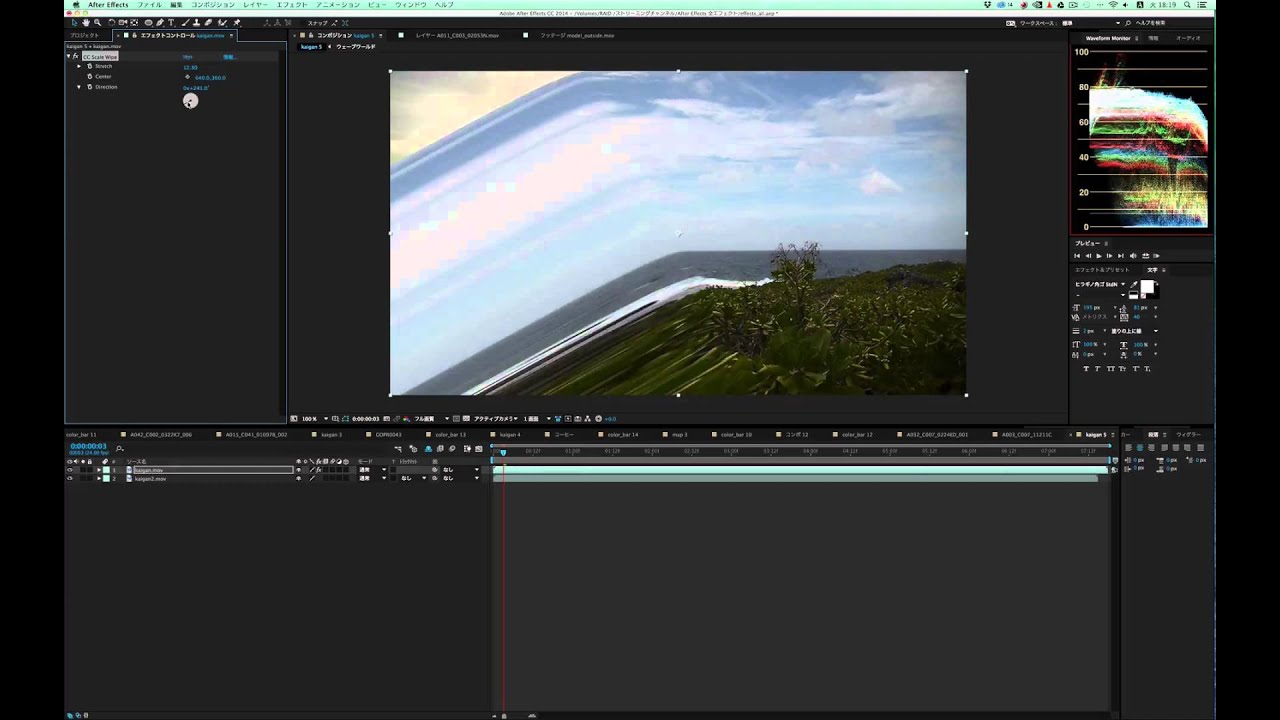This screenshot has height=720, width=1280.
Task: Switch to the プロジェクト panel tab
Action: tap(84, 35)
